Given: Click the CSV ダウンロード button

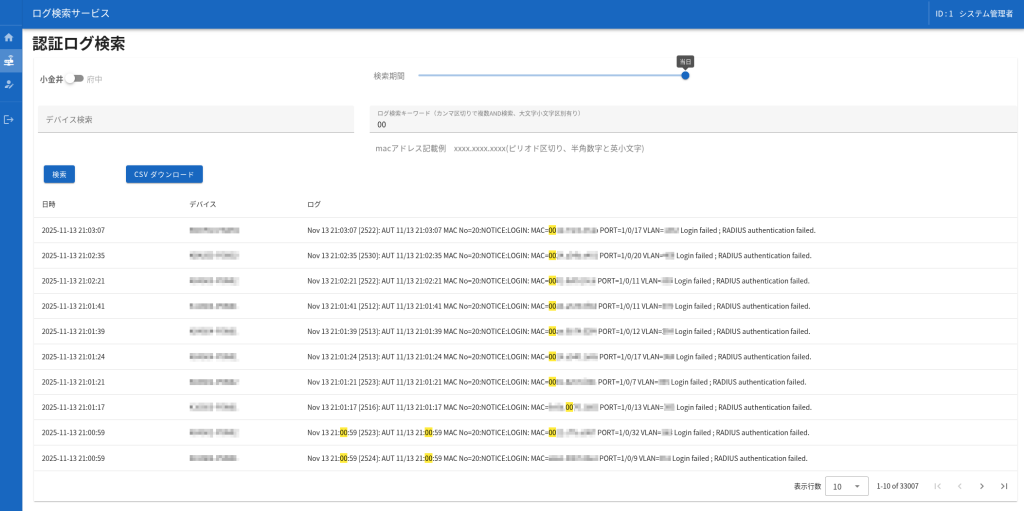Looking at the screenshot, I should [x=164, y=174].
